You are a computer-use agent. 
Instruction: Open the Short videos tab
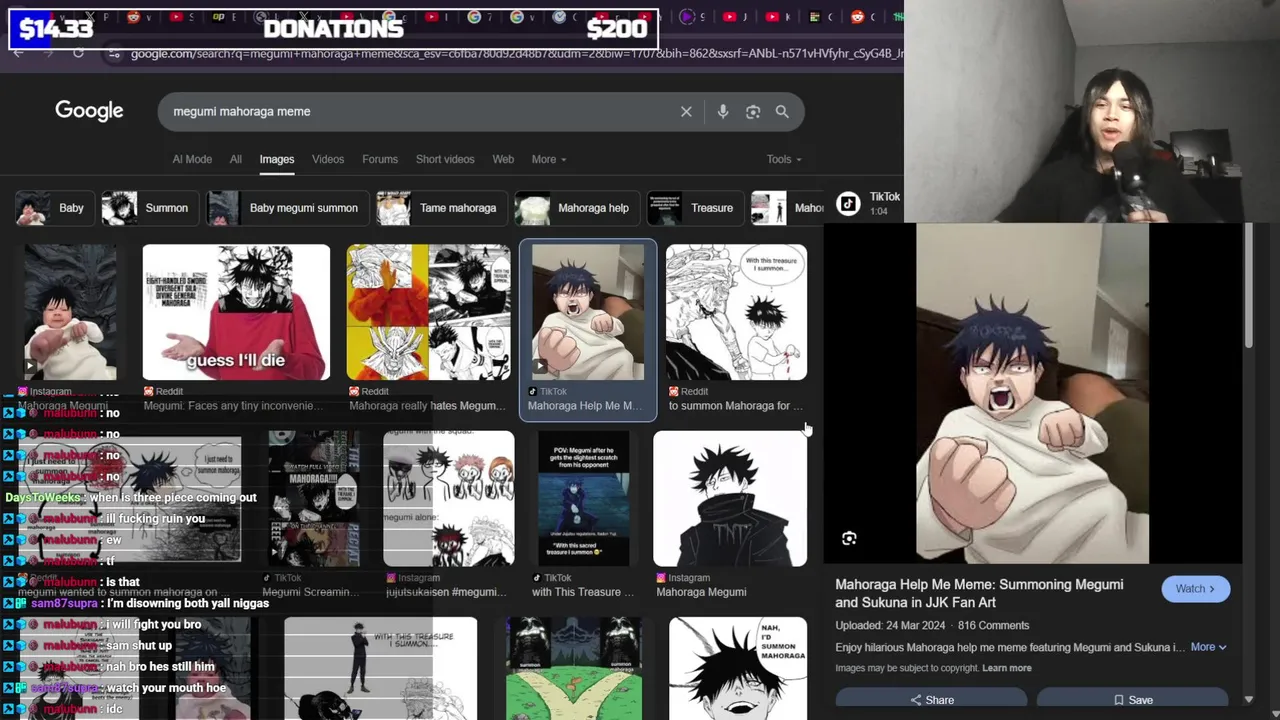click(445, 159)
